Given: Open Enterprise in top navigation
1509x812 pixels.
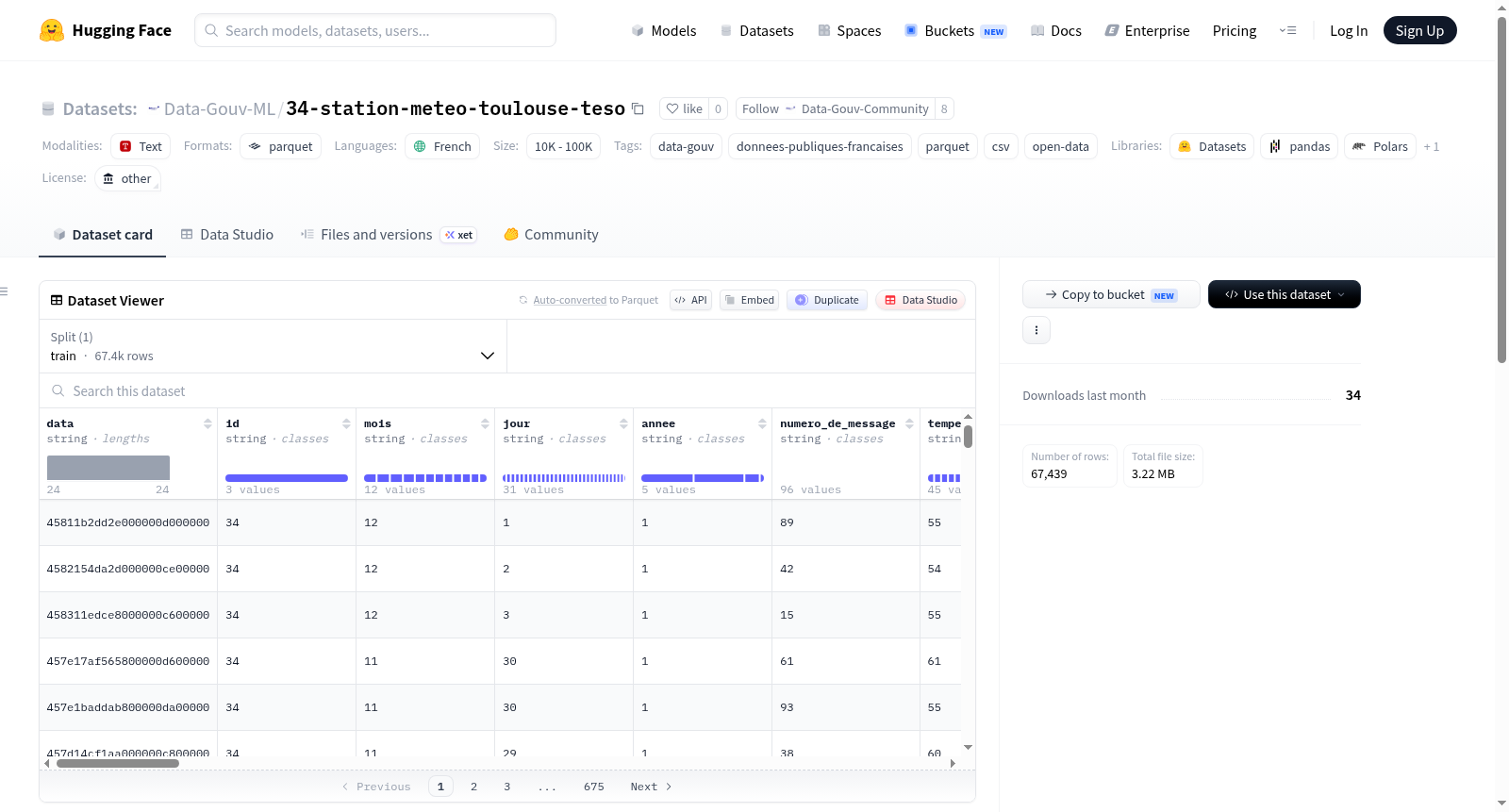Looking at the screenshot, I should 1147,31.
